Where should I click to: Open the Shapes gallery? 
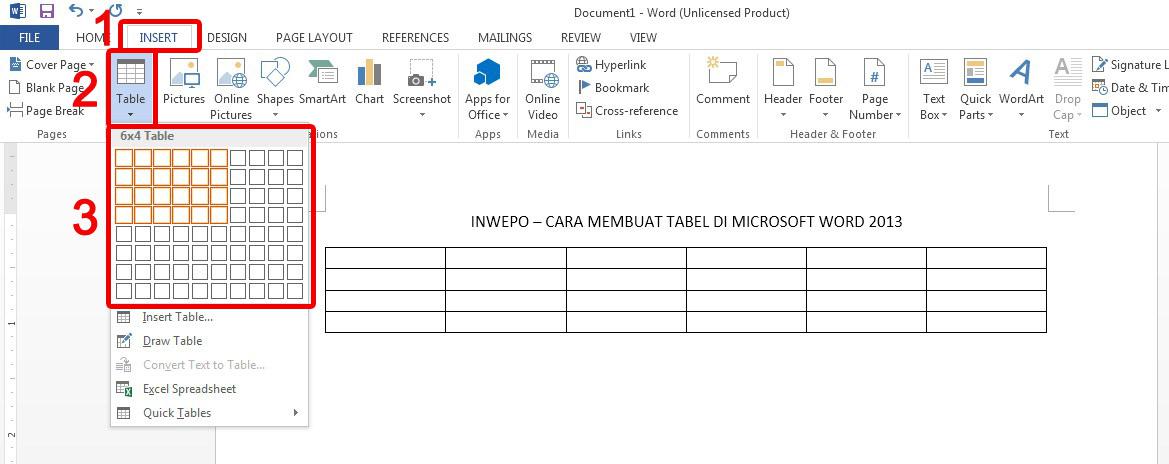275,88
